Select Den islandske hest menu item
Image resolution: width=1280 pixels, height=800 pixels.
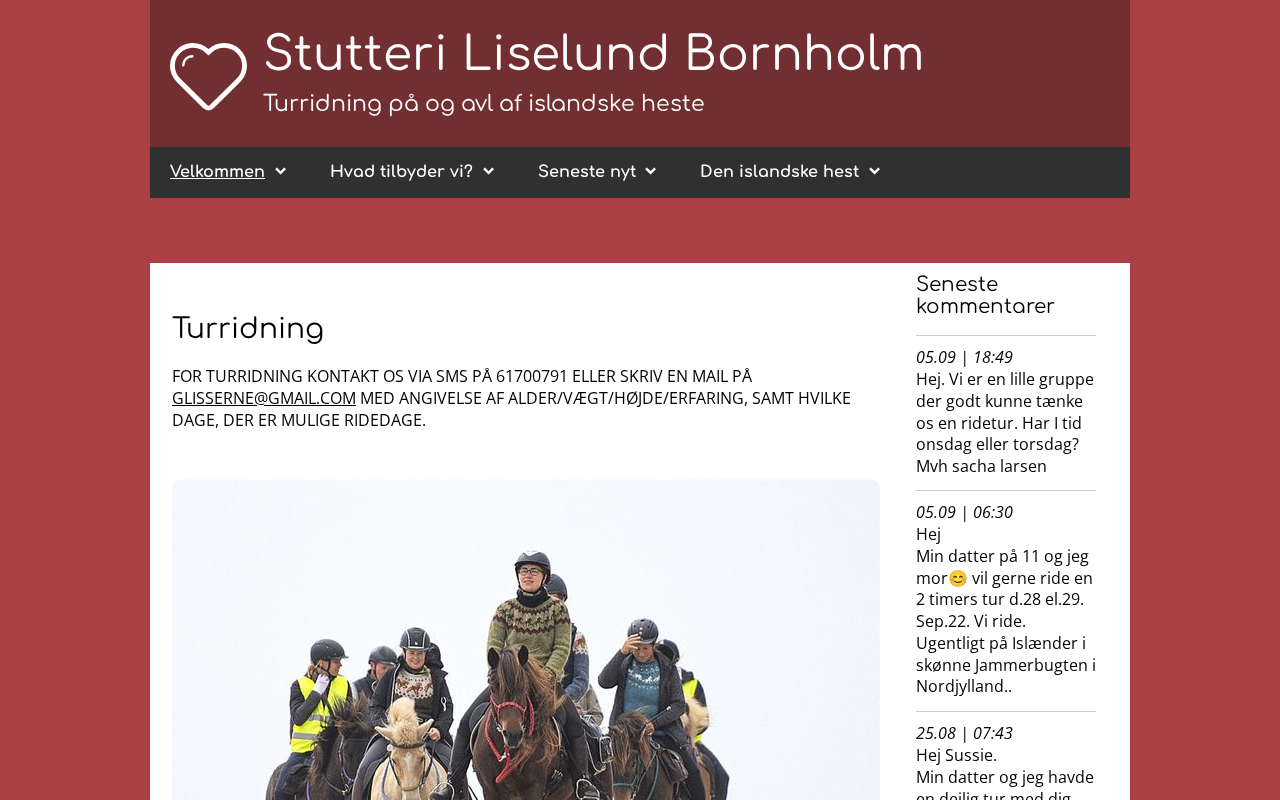coord(779,172)
